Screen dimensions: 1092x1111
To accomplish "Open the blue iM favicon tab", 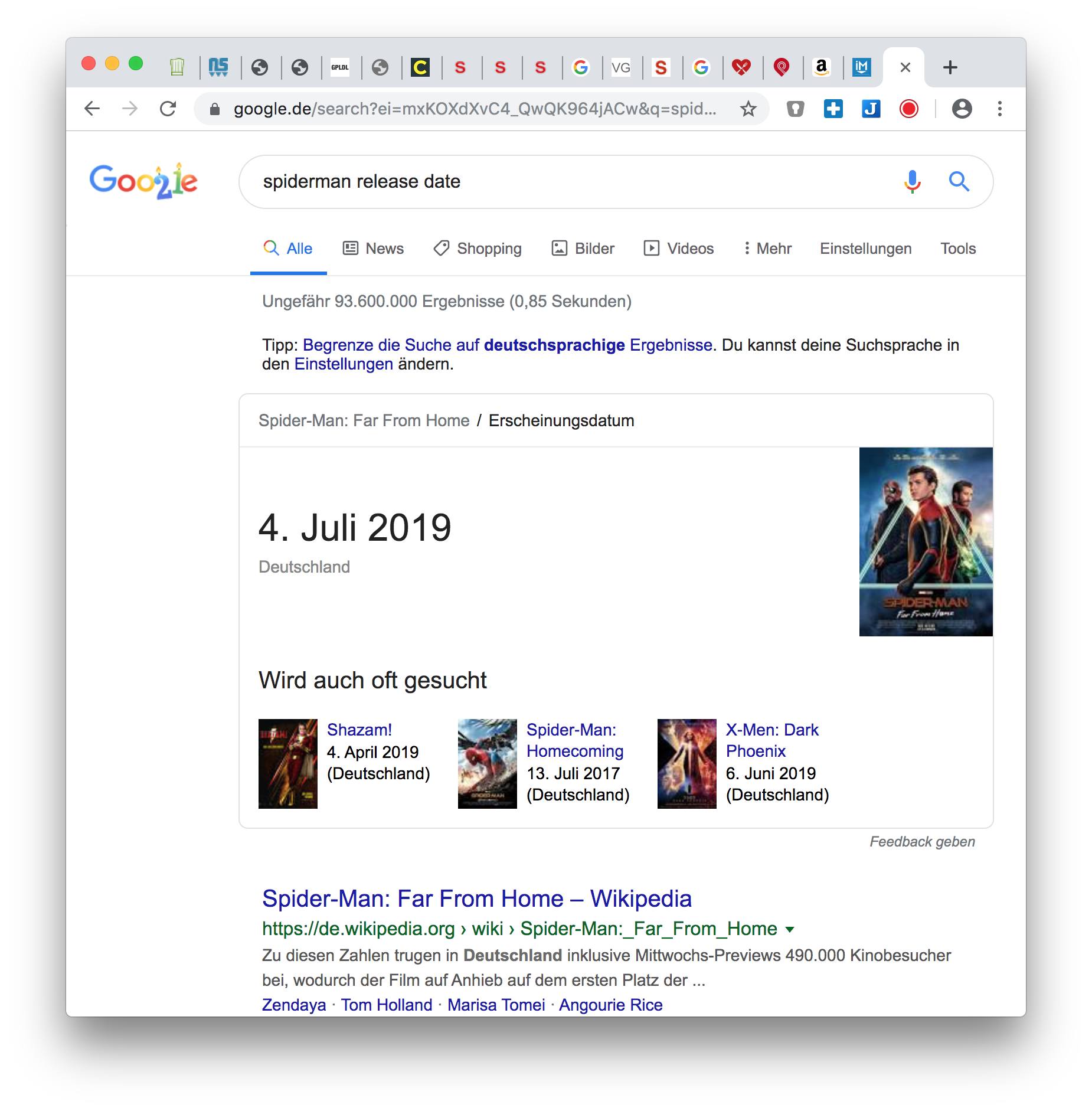I will [x=862, y=67].
